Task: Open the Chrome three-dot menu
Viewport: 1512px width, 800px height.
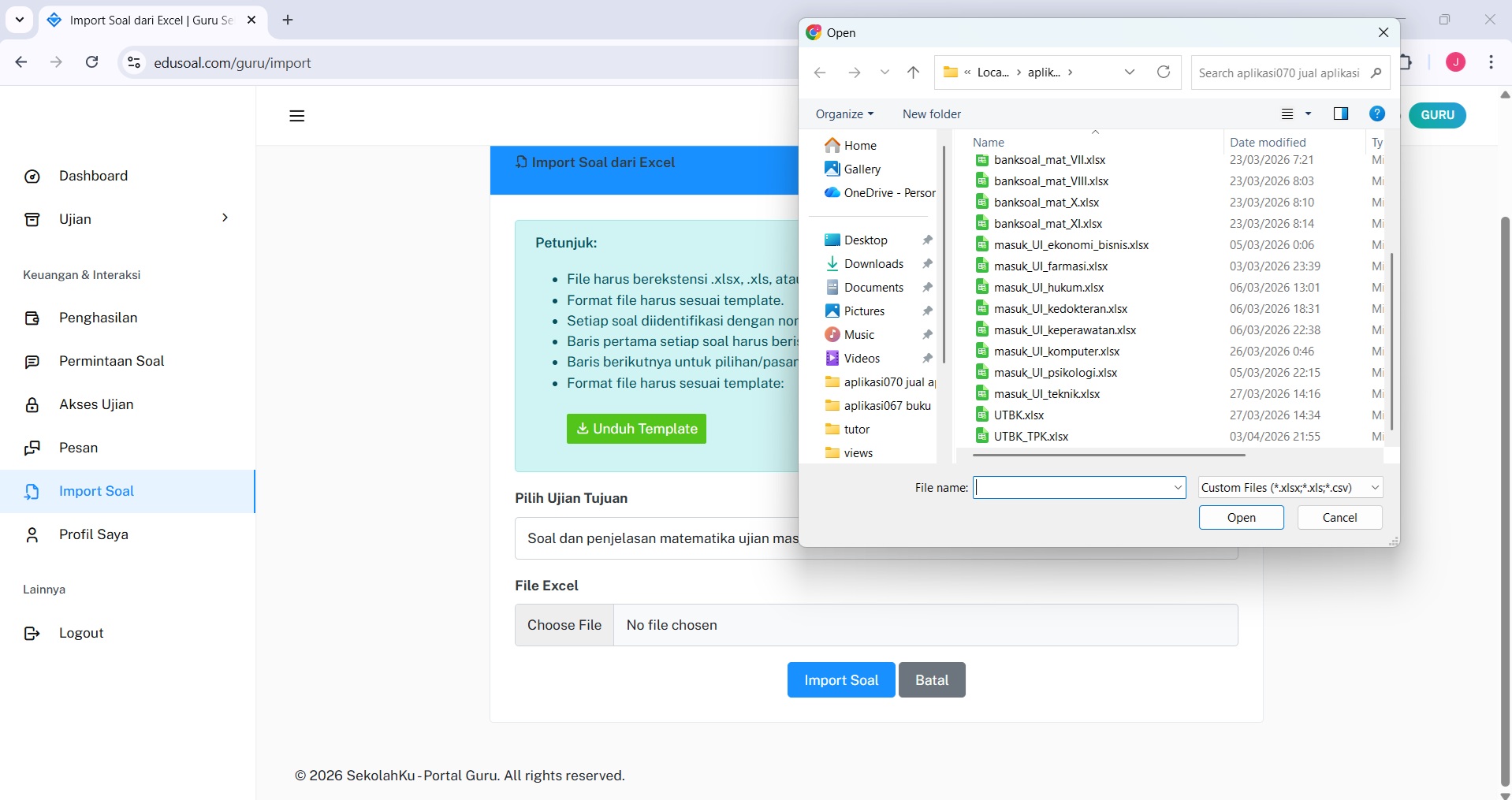Action: (x=1491, y=62)
